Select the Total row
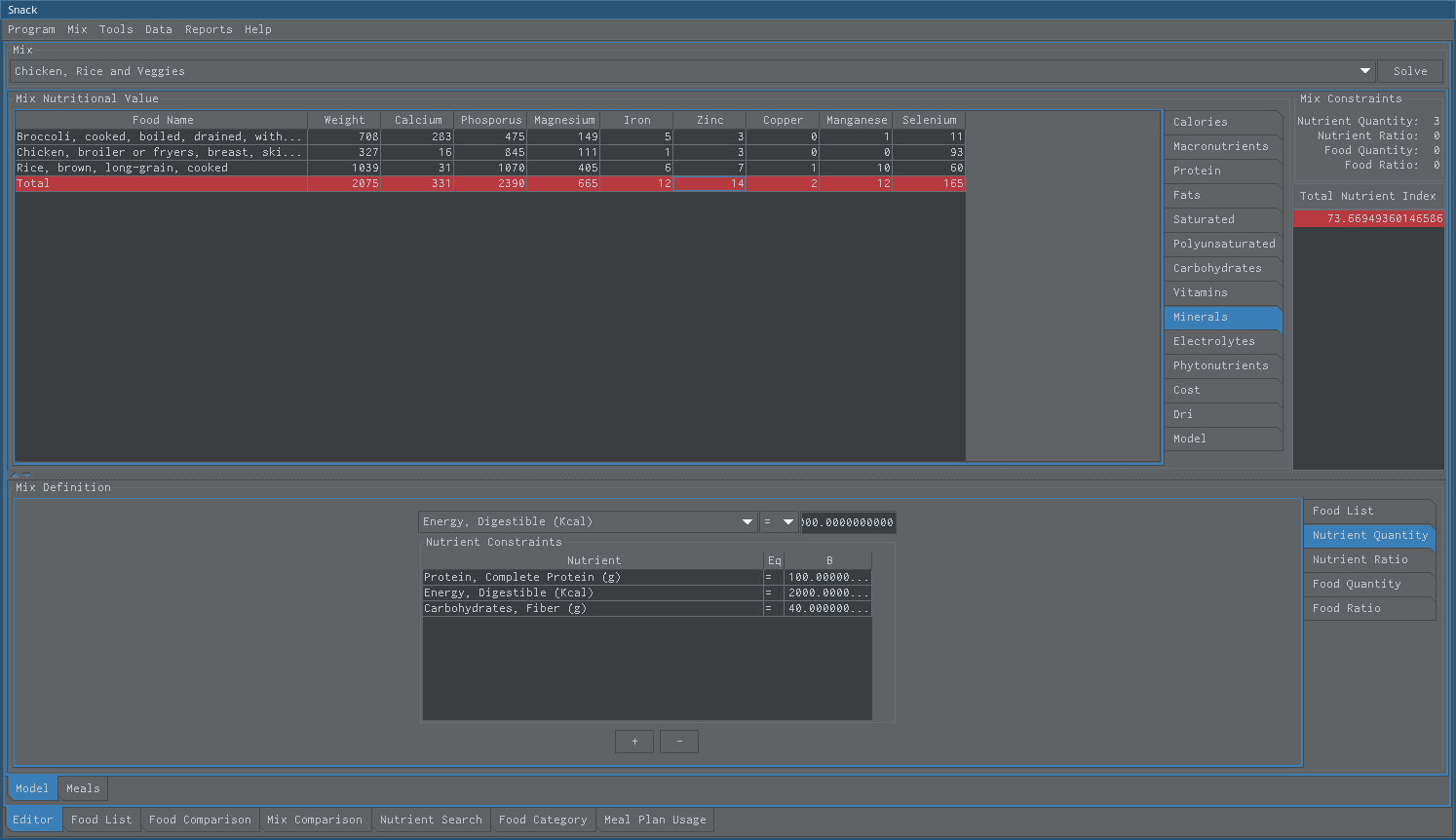 490,183
